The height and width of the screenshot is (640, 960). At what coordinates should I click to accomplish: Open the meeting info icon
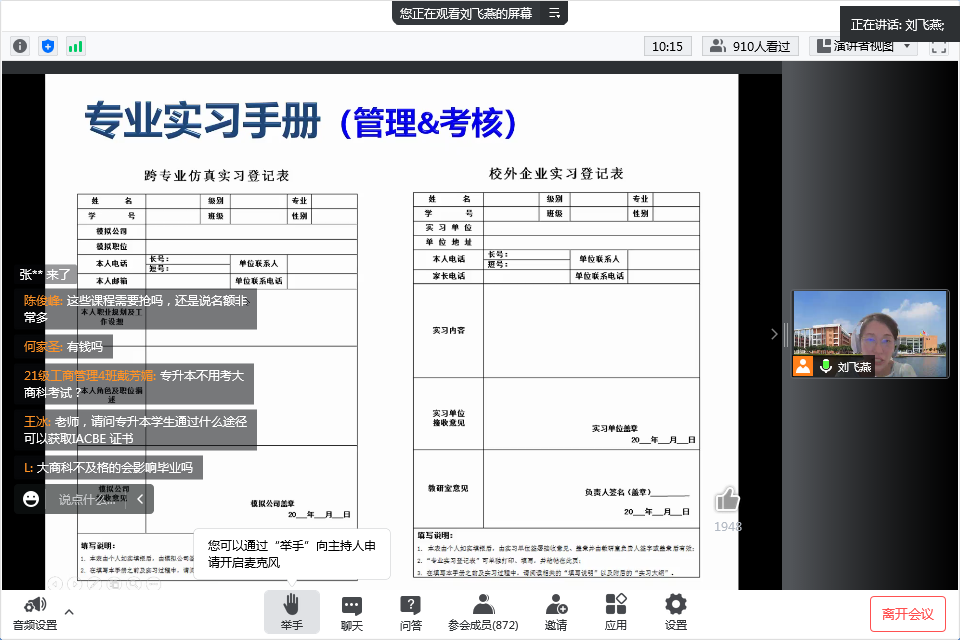pyautogui.click(x=20, y=46)
